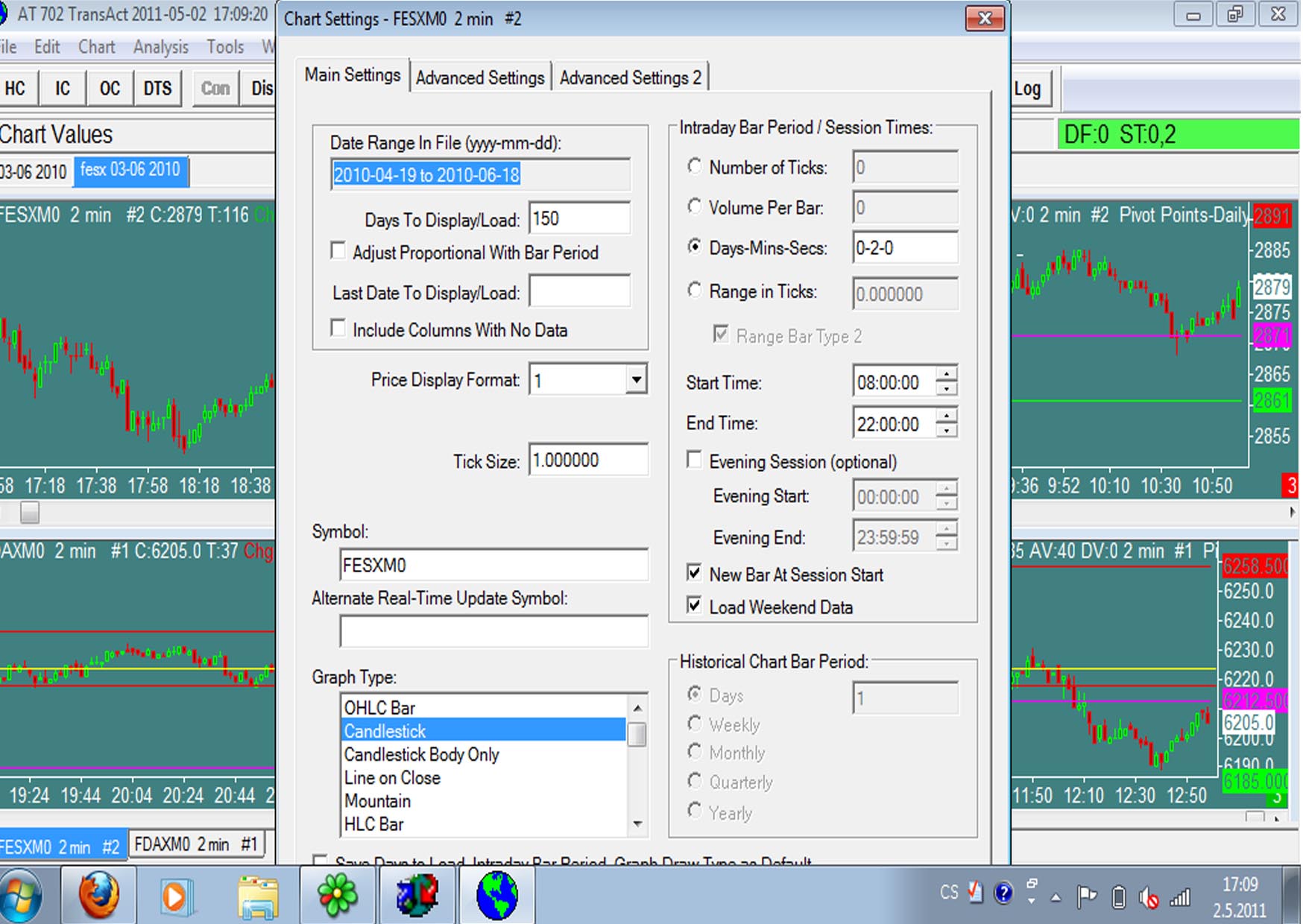The image size is (1303, 924).
Task: Click the DTS toolbar button
Action: tap(157, 89)
